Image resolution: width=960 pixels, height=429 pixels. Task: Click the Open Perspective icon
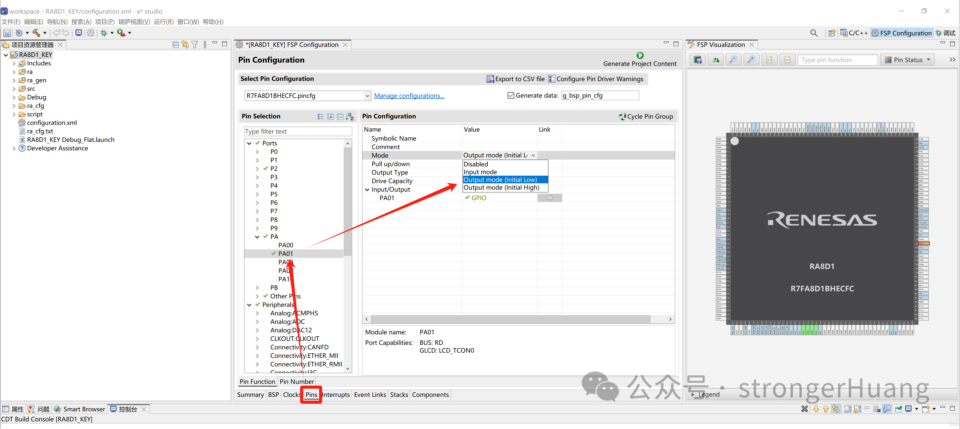point(832,33)
